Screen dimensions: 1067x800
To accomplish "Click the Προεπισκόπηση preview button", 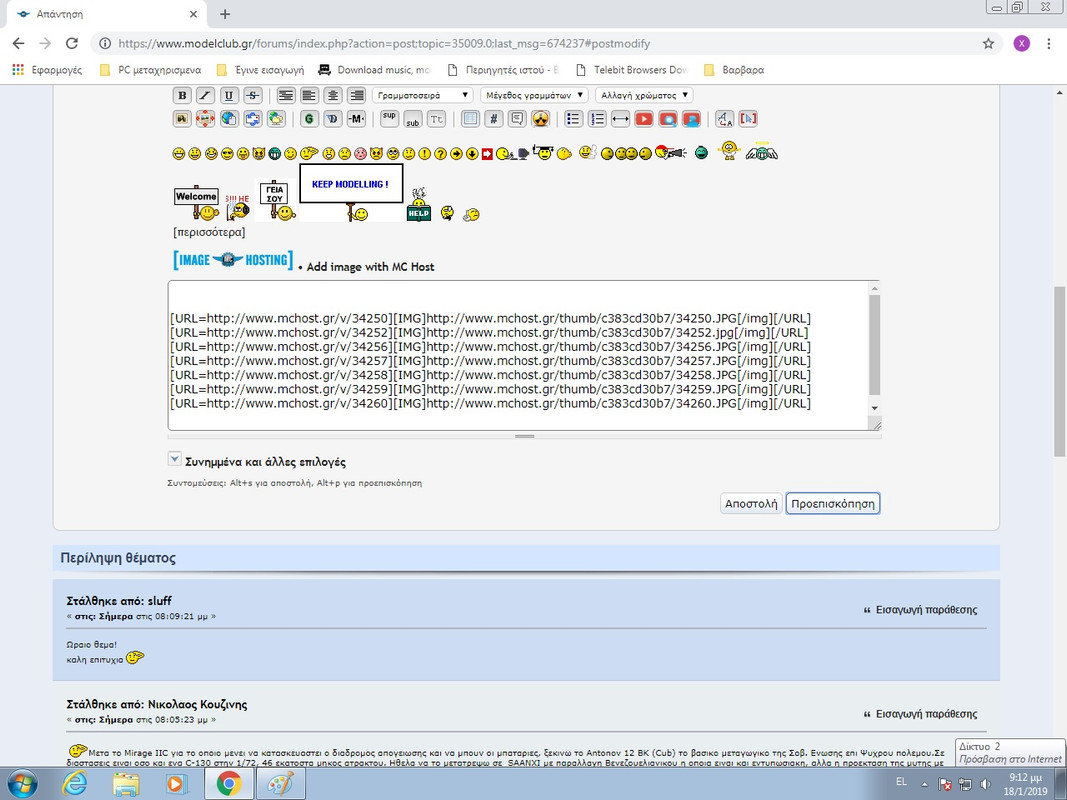I will pos(833,504).
